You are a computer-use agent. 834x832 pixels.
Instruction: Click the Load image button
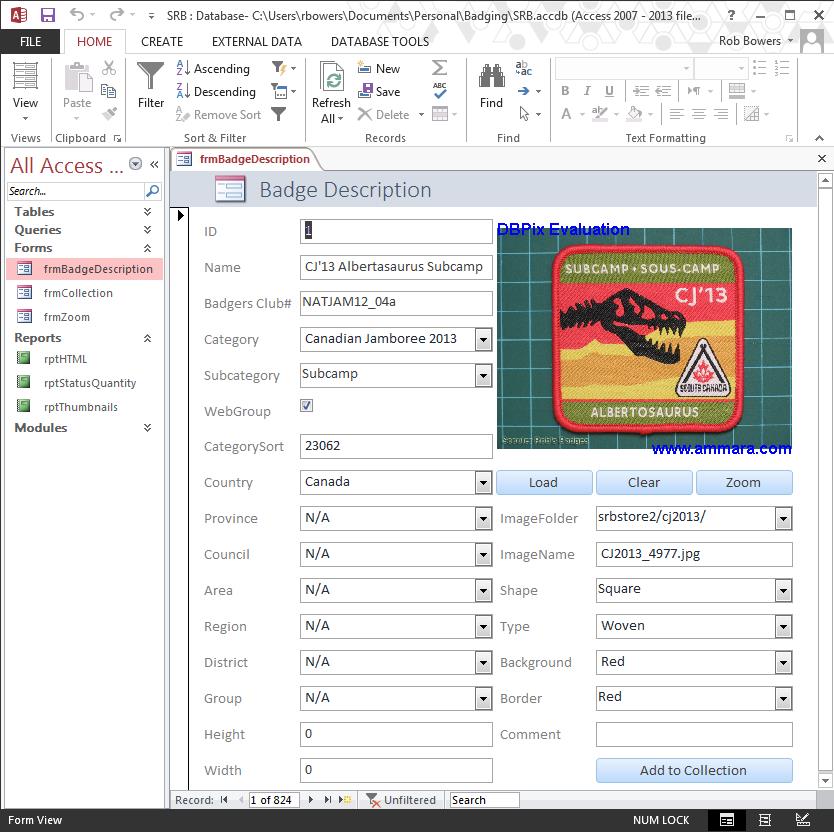tap(544, 482)
